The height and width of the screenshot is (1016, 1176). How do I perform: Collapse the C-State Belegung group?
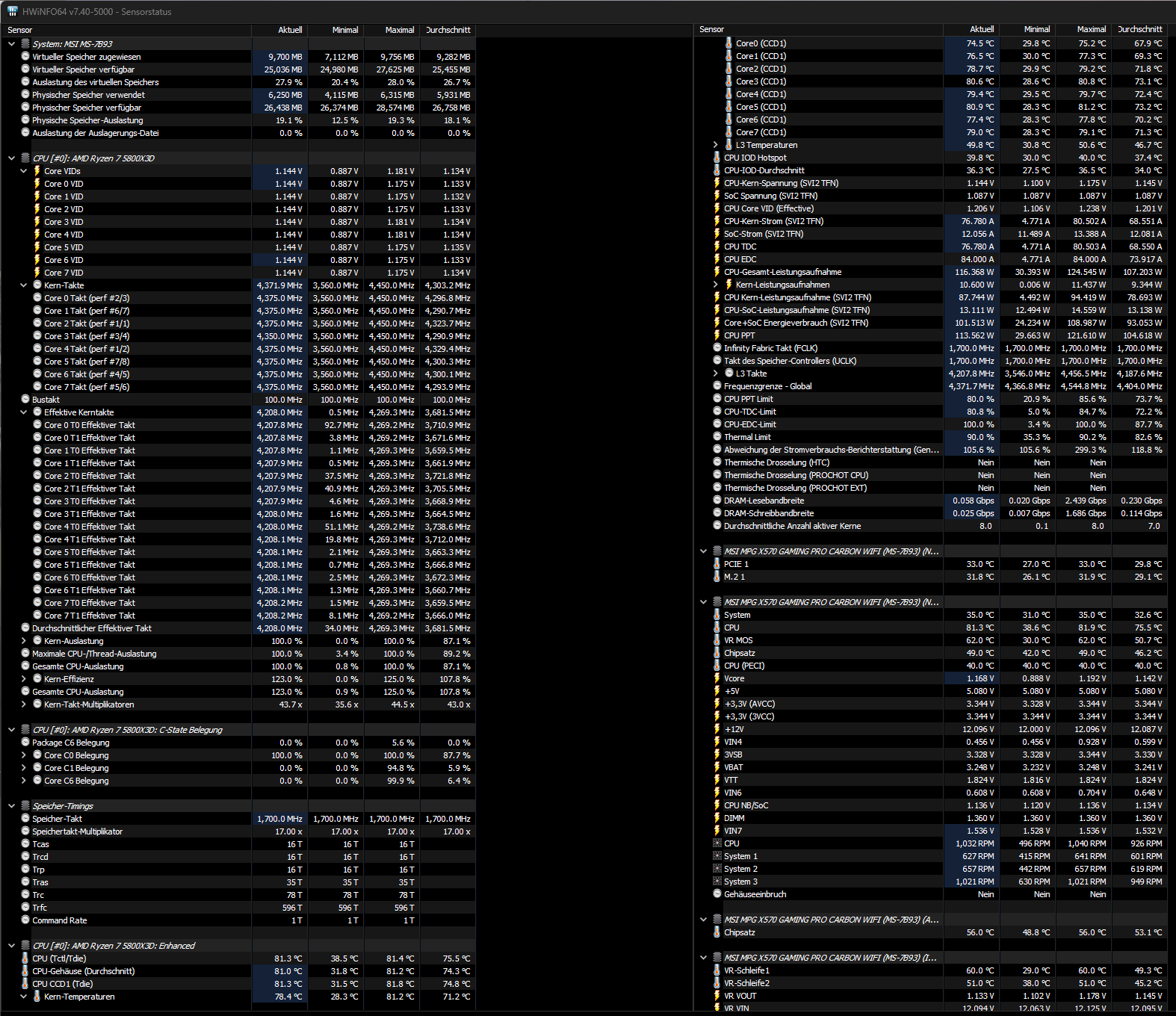tap(11, 730)
